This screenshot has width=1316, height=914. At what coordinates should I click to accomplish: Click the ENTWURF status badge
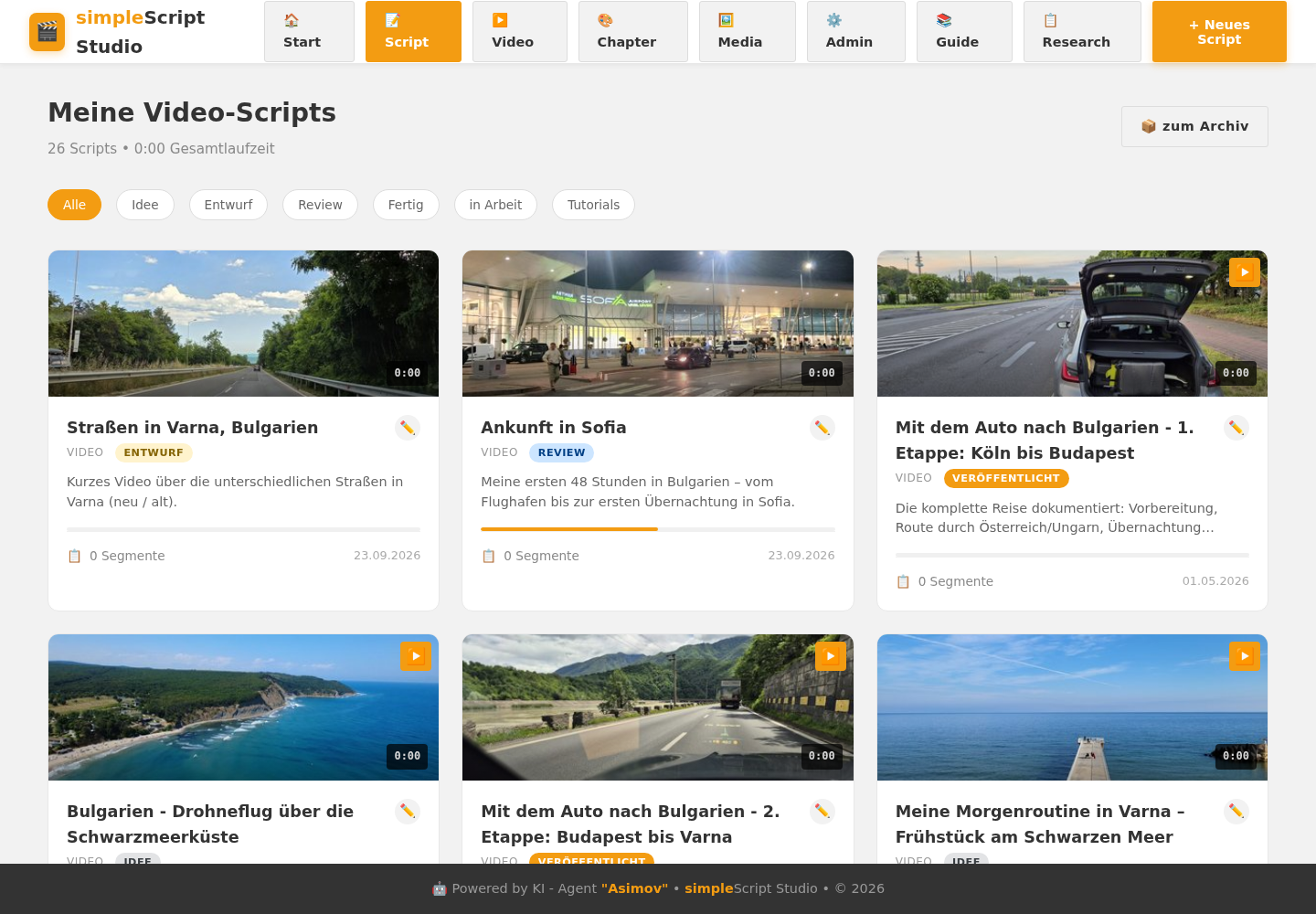coord(154,452)
